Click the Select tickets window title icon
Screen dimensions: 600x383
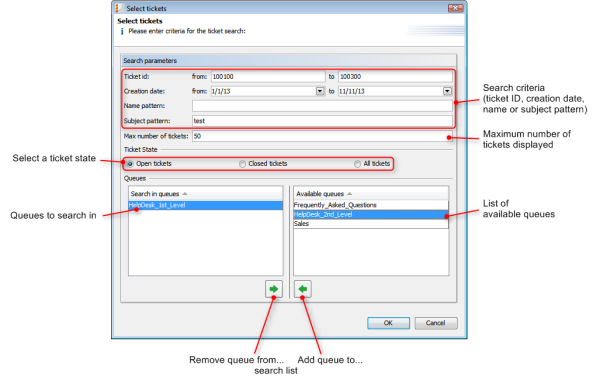(119, 8)
